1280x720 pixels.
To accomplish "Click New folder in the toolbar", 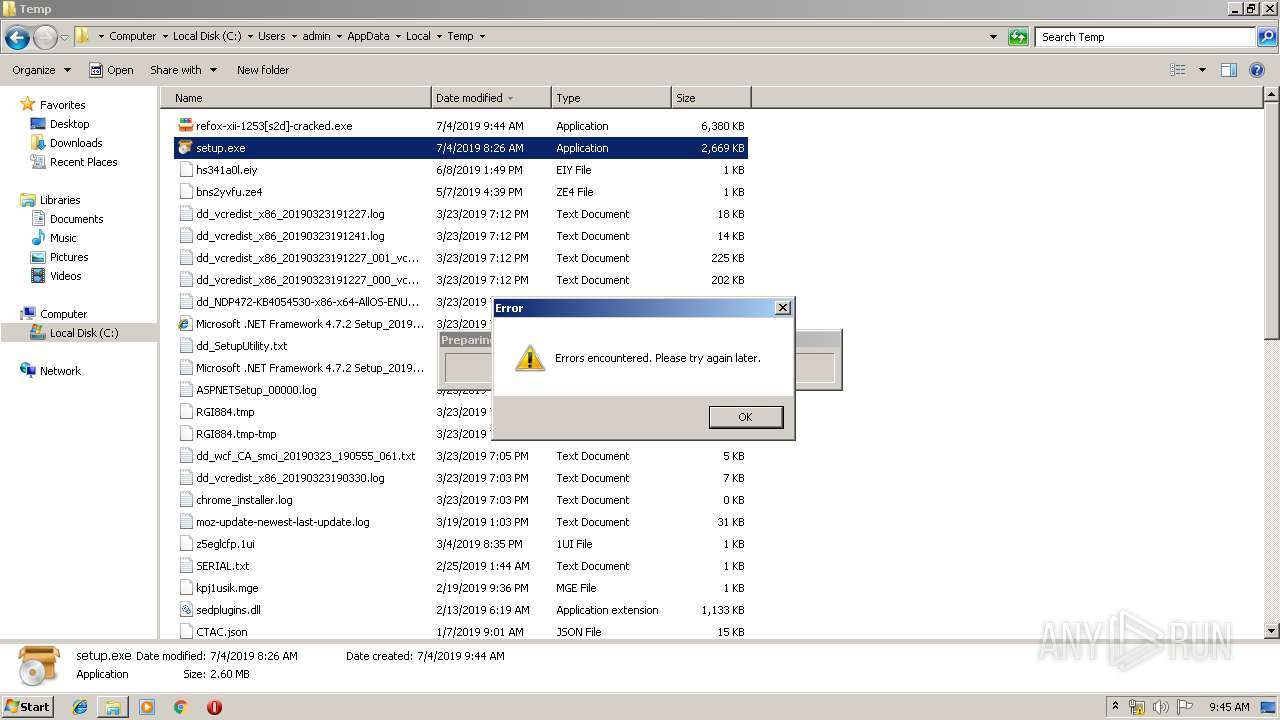I will pyautogui.click(x=263, y=70).
